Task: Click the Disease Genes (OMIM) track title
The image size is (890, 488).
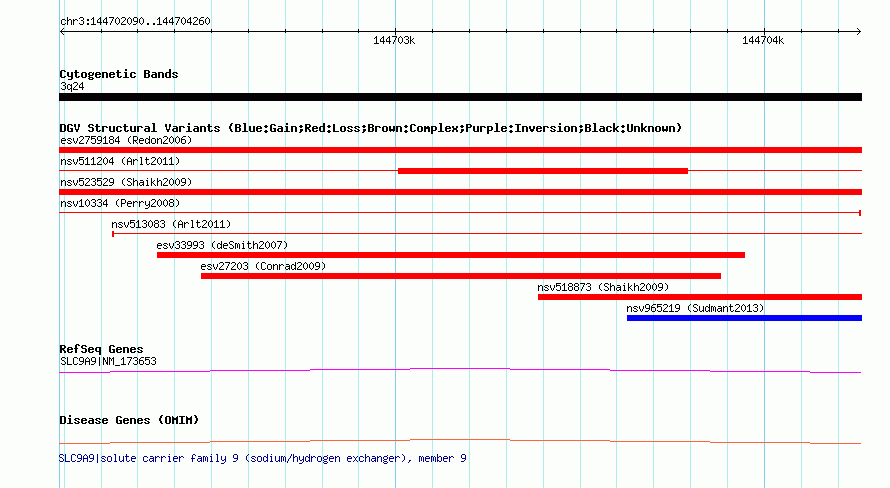Action: point(129,420)
